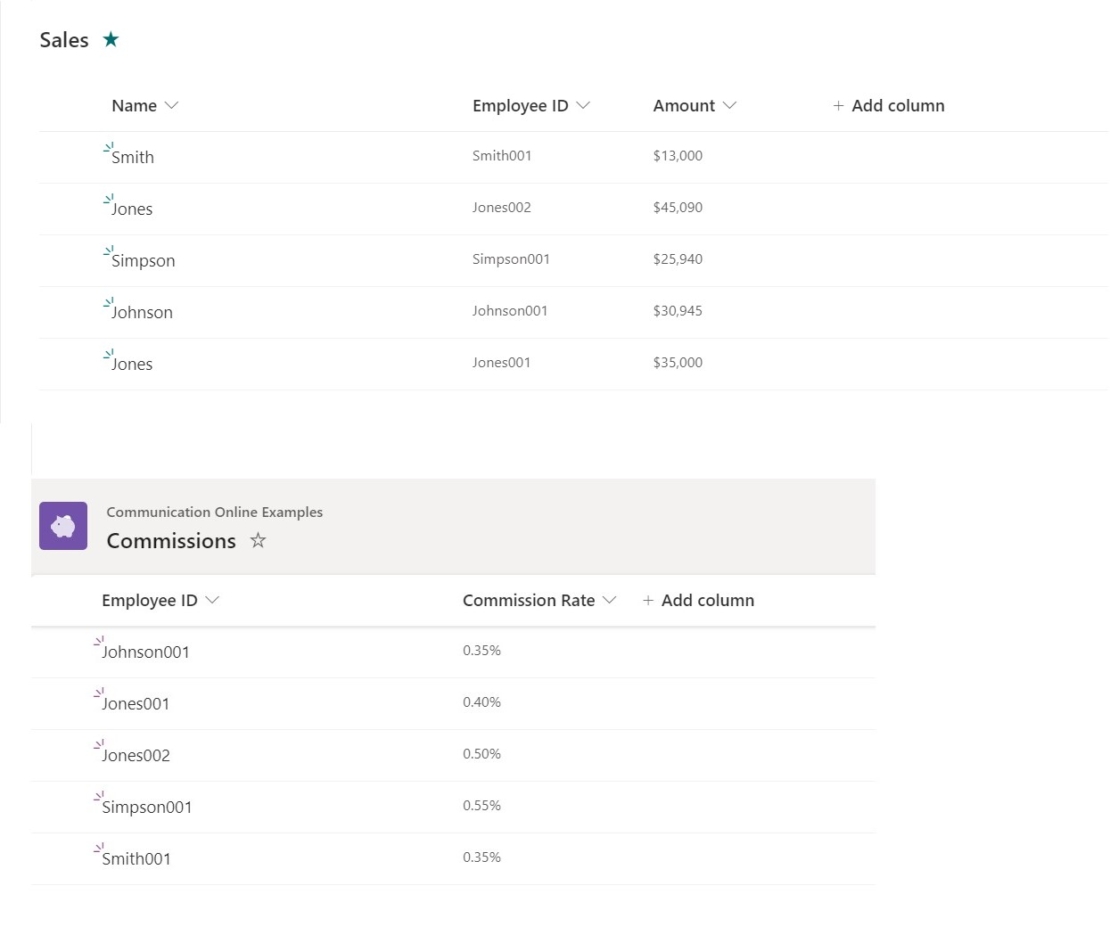1110x935 pixels.
Task: Open the Communication Online Examples site link
Action: click(214, 512)
